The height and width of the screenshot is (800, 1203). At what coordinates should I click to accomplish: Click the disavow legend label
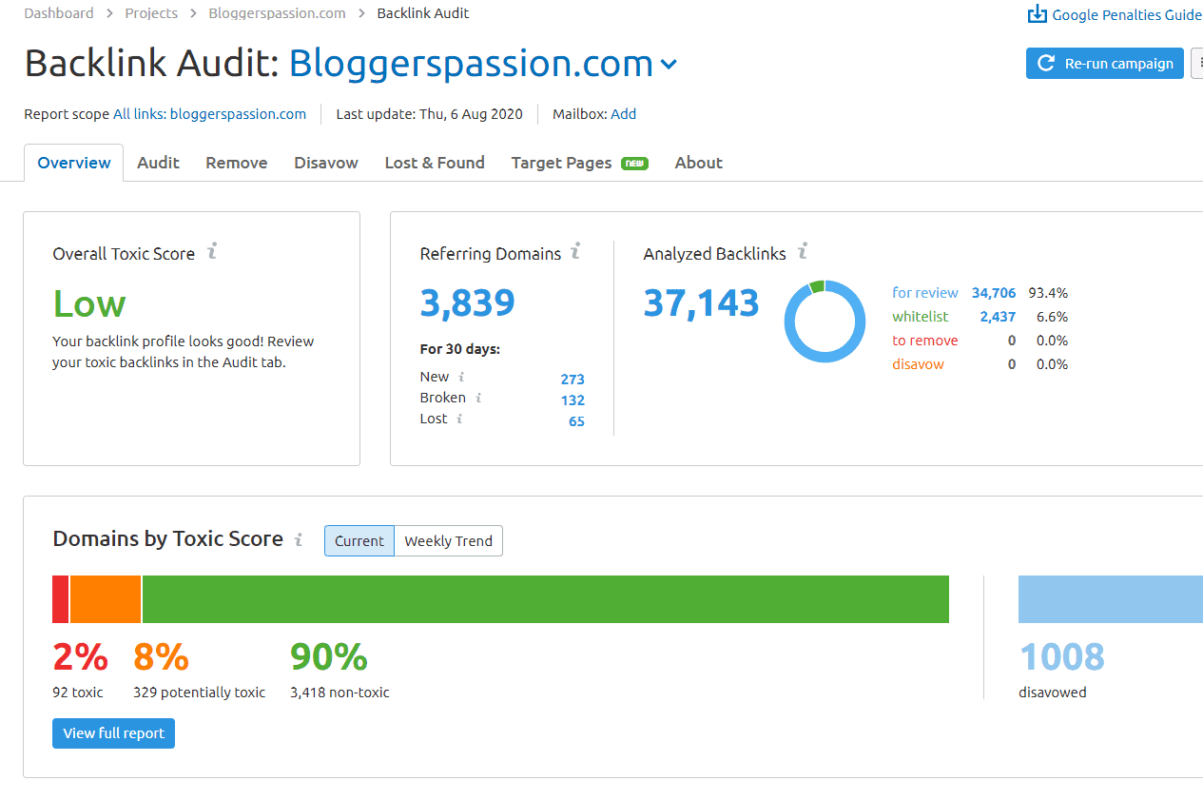[918, 365]
